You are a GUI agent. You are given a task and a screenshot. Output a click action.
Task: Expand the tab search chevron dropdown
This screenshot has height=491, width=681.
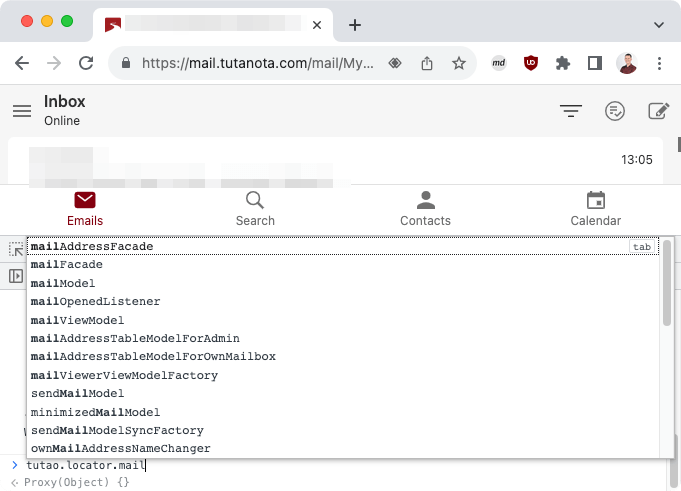click(658, 25)
